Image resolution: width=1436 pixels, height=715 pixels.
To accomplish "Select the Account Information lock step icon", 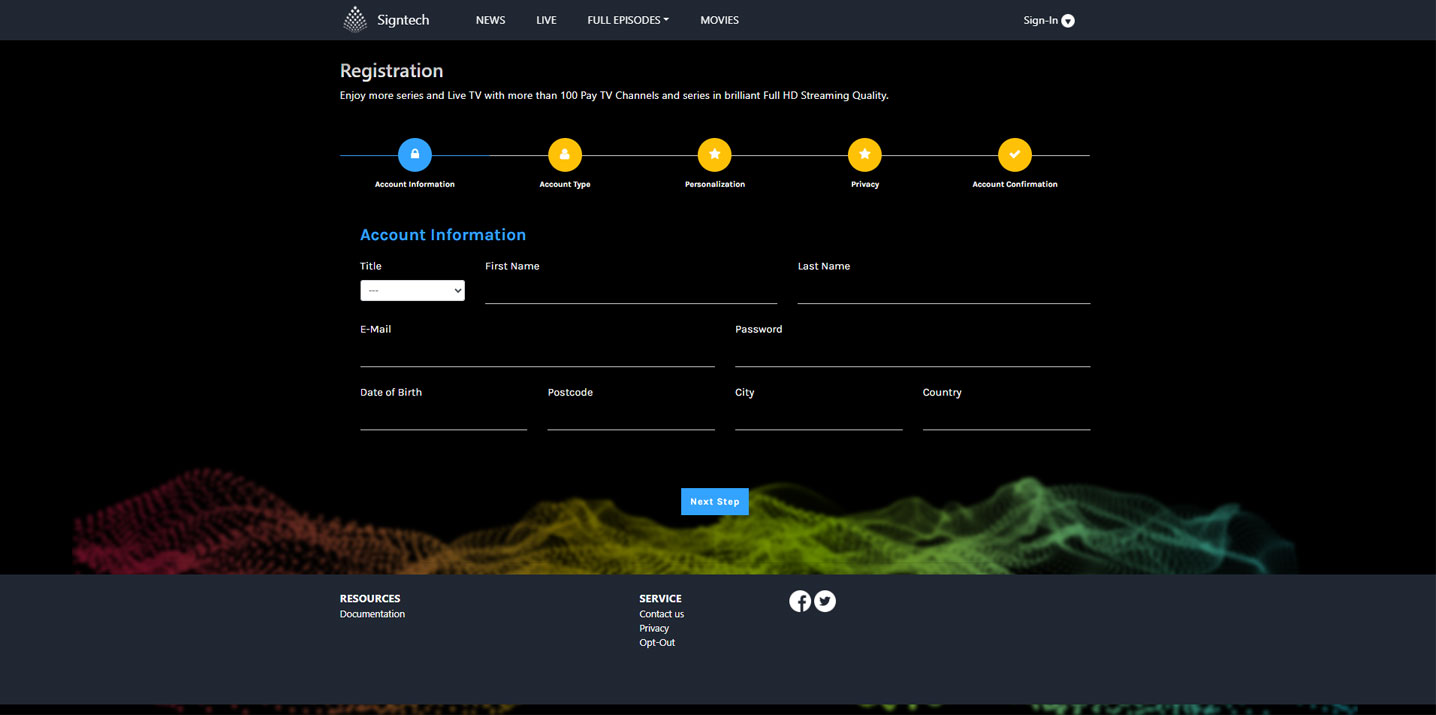I will (415, 155).
